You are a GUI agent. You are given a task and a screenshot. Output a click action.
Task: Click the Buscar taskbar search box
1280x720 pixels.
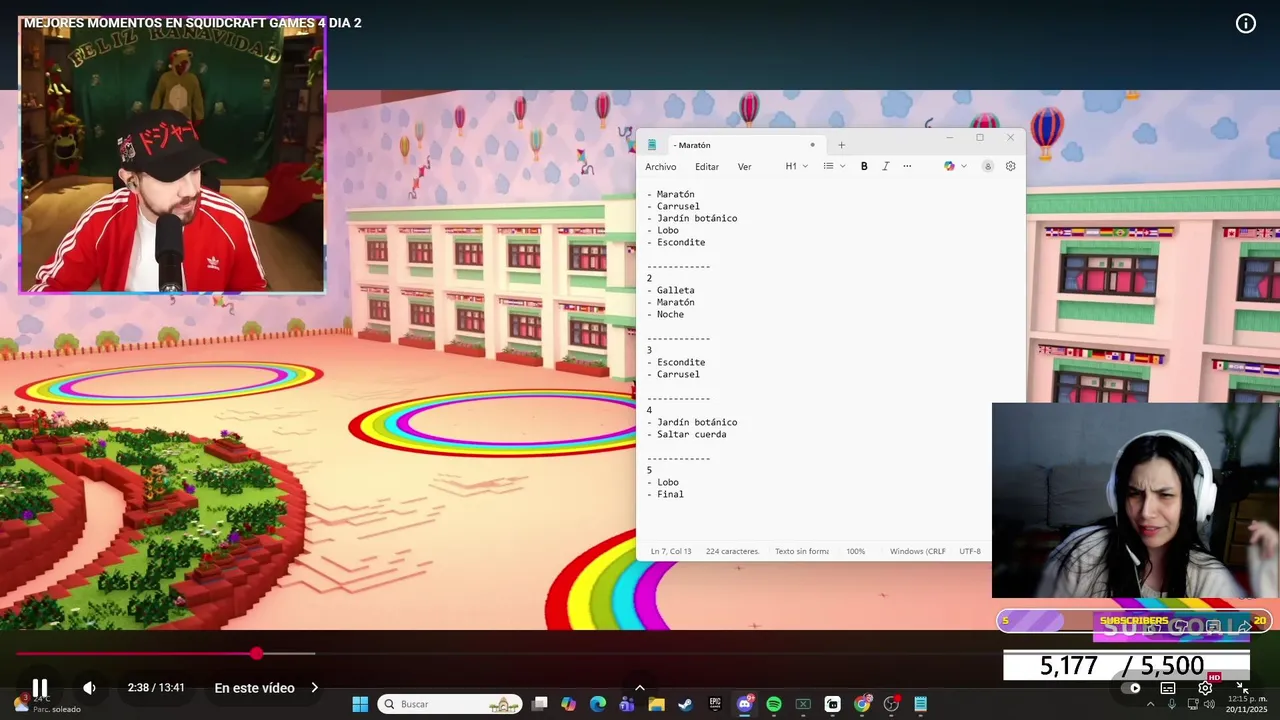tap(450, 704)
